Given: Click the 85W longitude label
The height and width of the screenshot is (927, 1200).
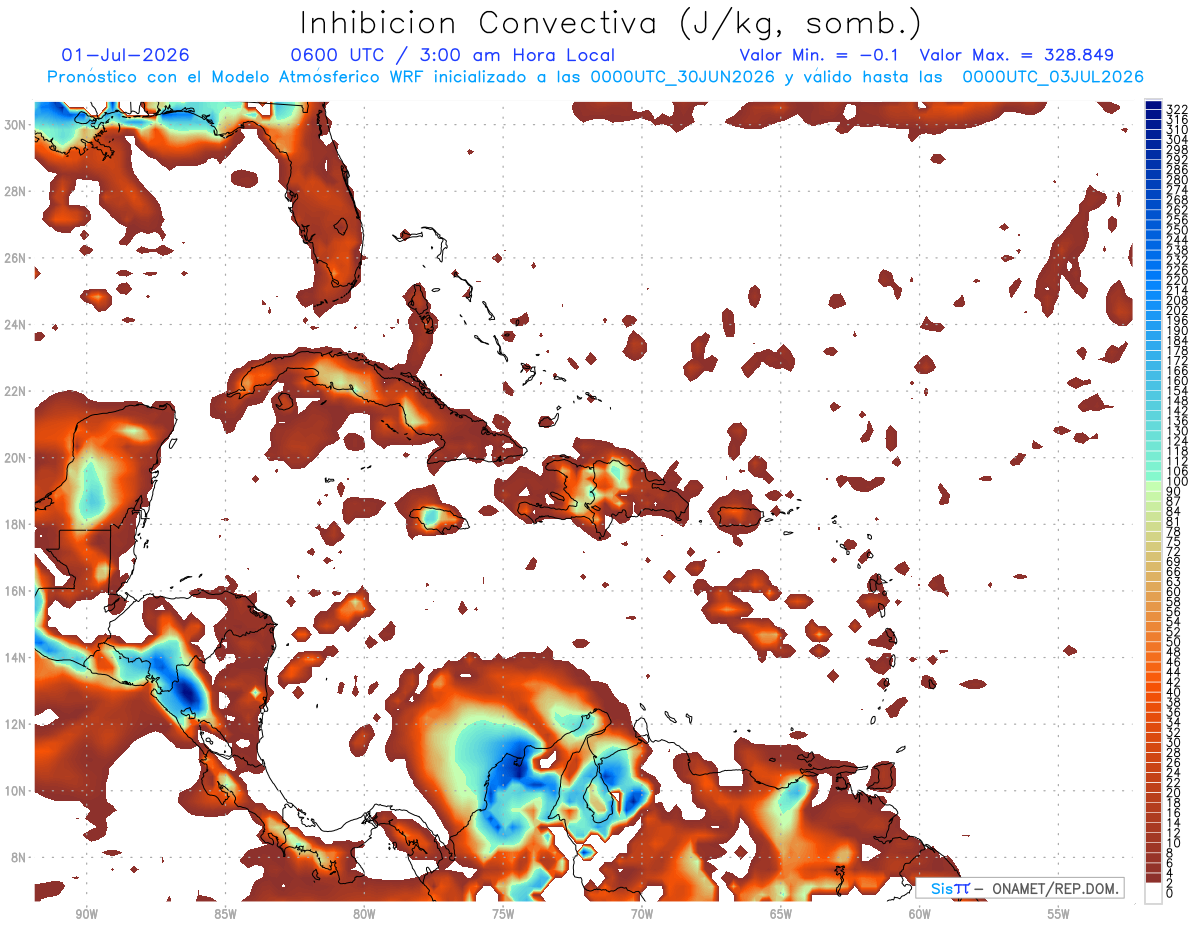Looking at the screenshot, I should tap(225, 914).
